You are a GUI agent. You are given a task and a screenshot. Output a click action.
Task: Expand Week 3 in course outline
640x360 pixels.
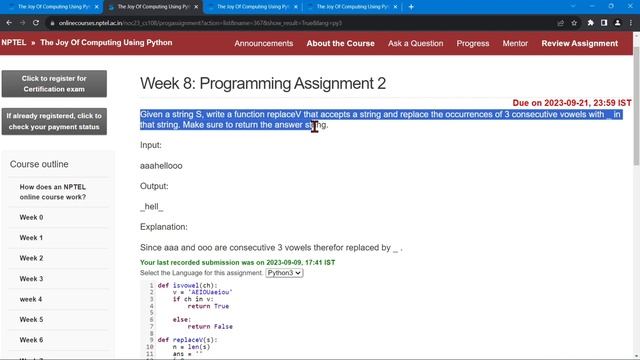(31, 279)
